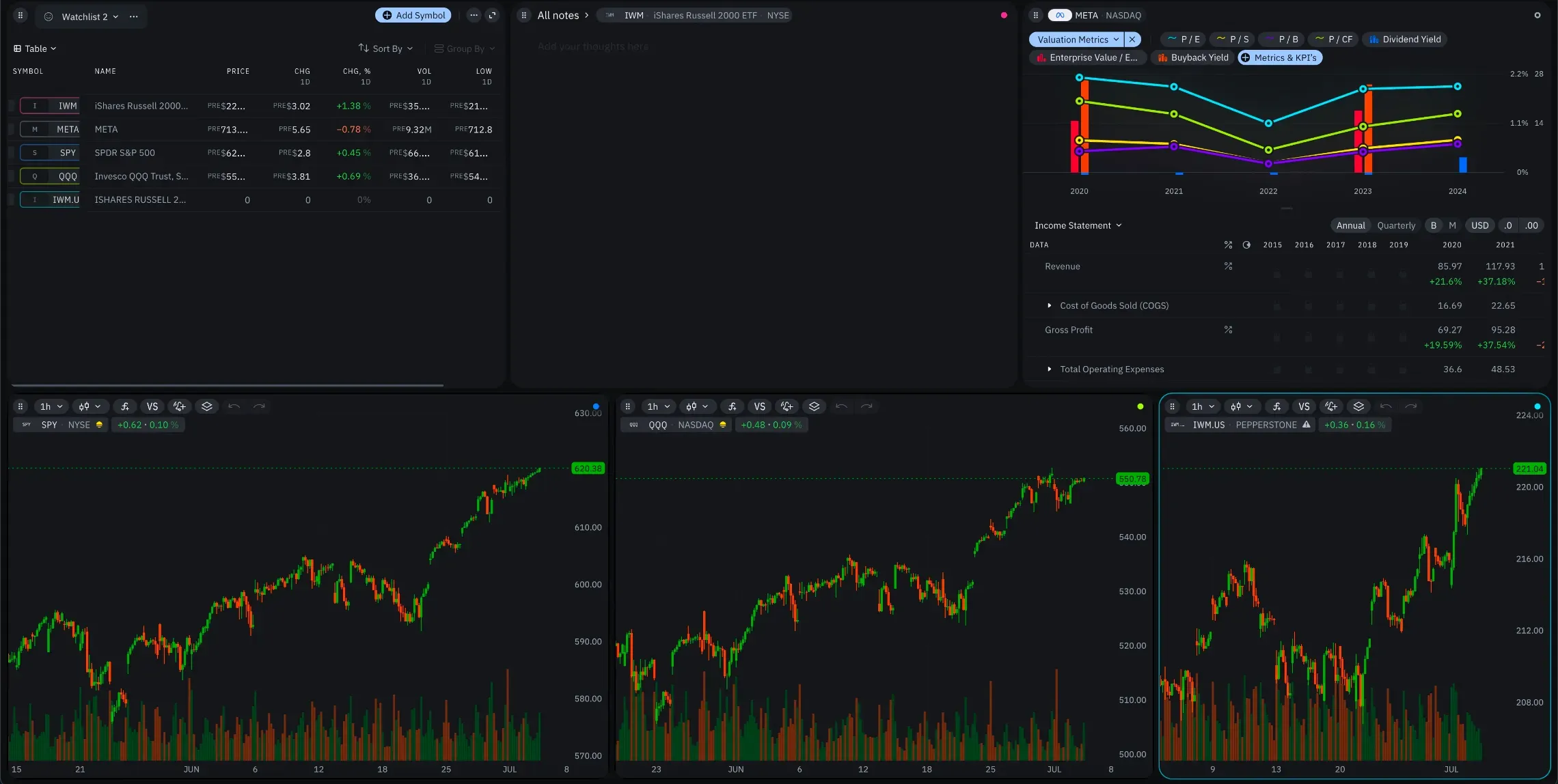Open the All notes breadcrumb

(x=558, y=15)
